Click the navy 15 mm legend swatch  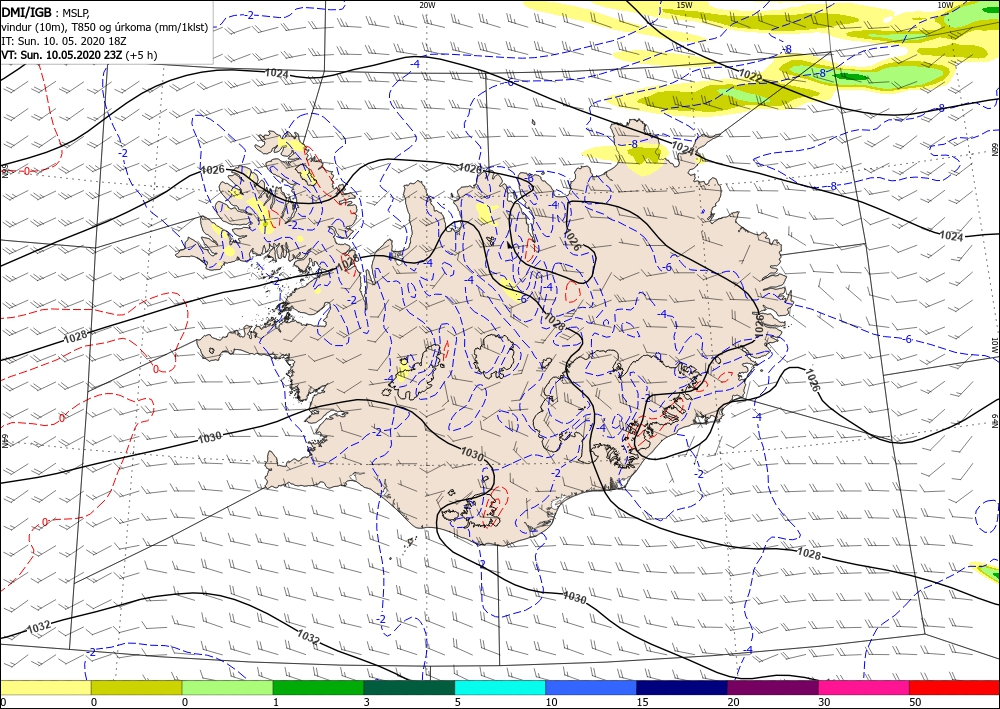(682, 687)
